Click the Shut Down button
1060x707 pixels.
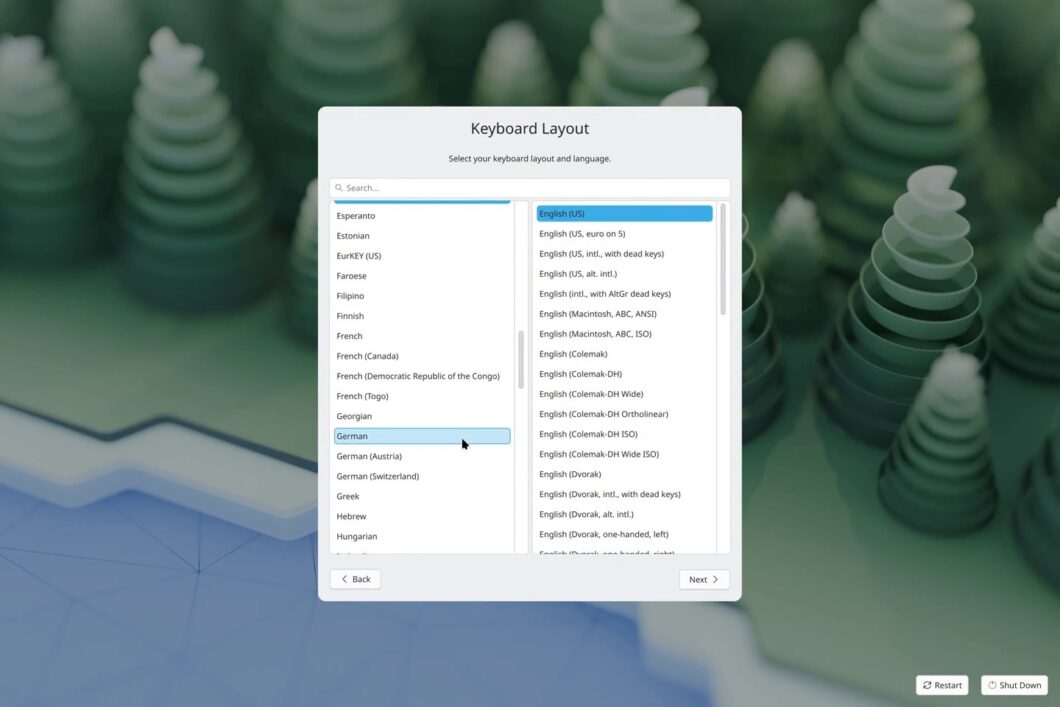1014,685
